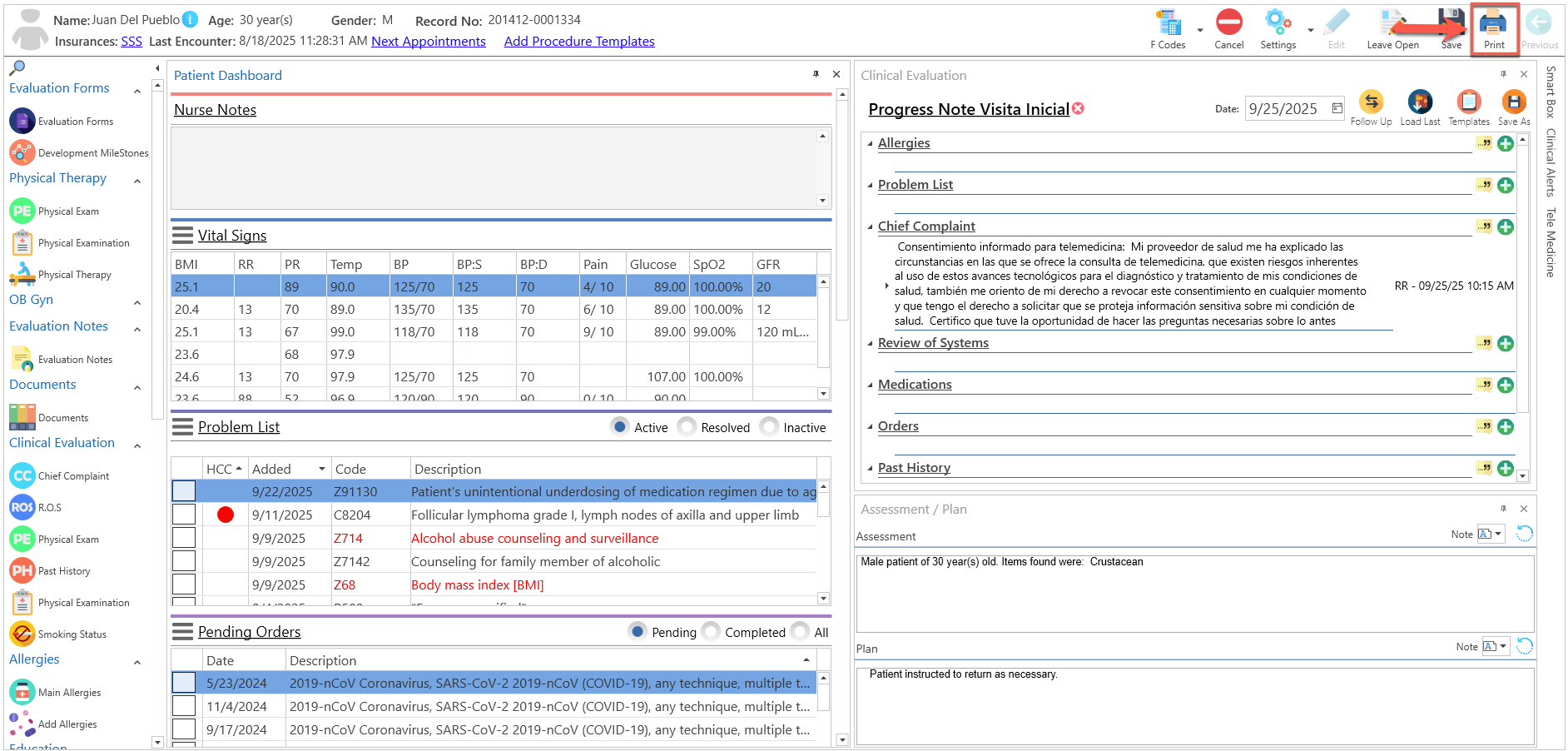Open the Templates icon in Clinical Evaluation
Image resolution: width=1568 pixels, height=751 pixels.
(1469, 107)
